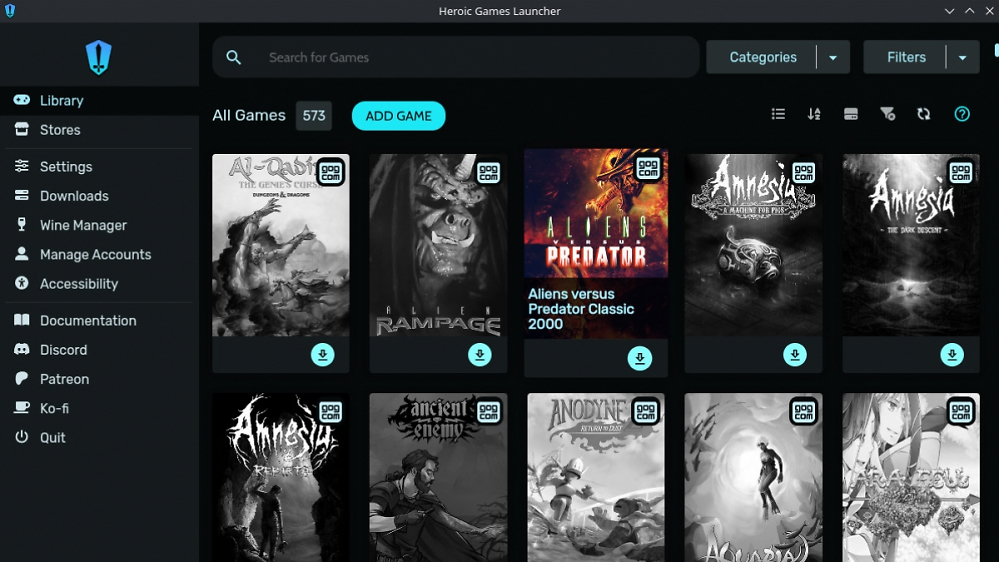Open the Documentation link
999x562 pixels.
tap(99, 321)
